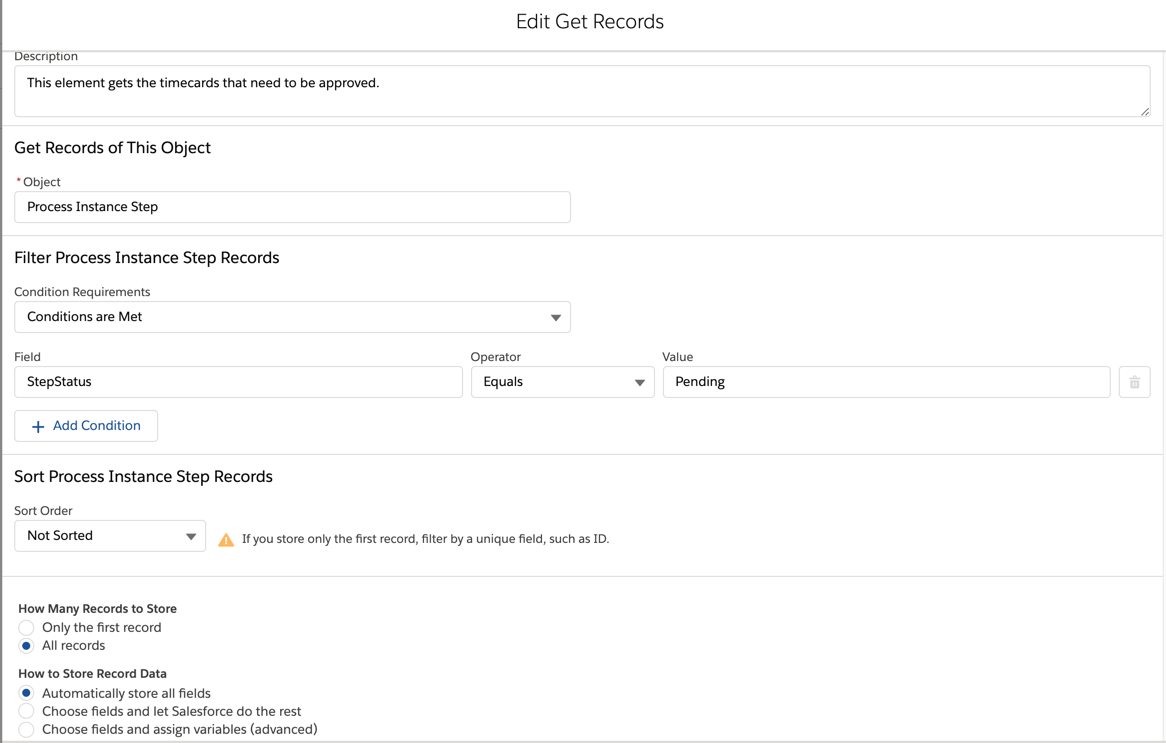Click the plus icon beside Add Condition
Viewport: 1166px width, 743px height.
pyautogui.click(x=38, y=426)
